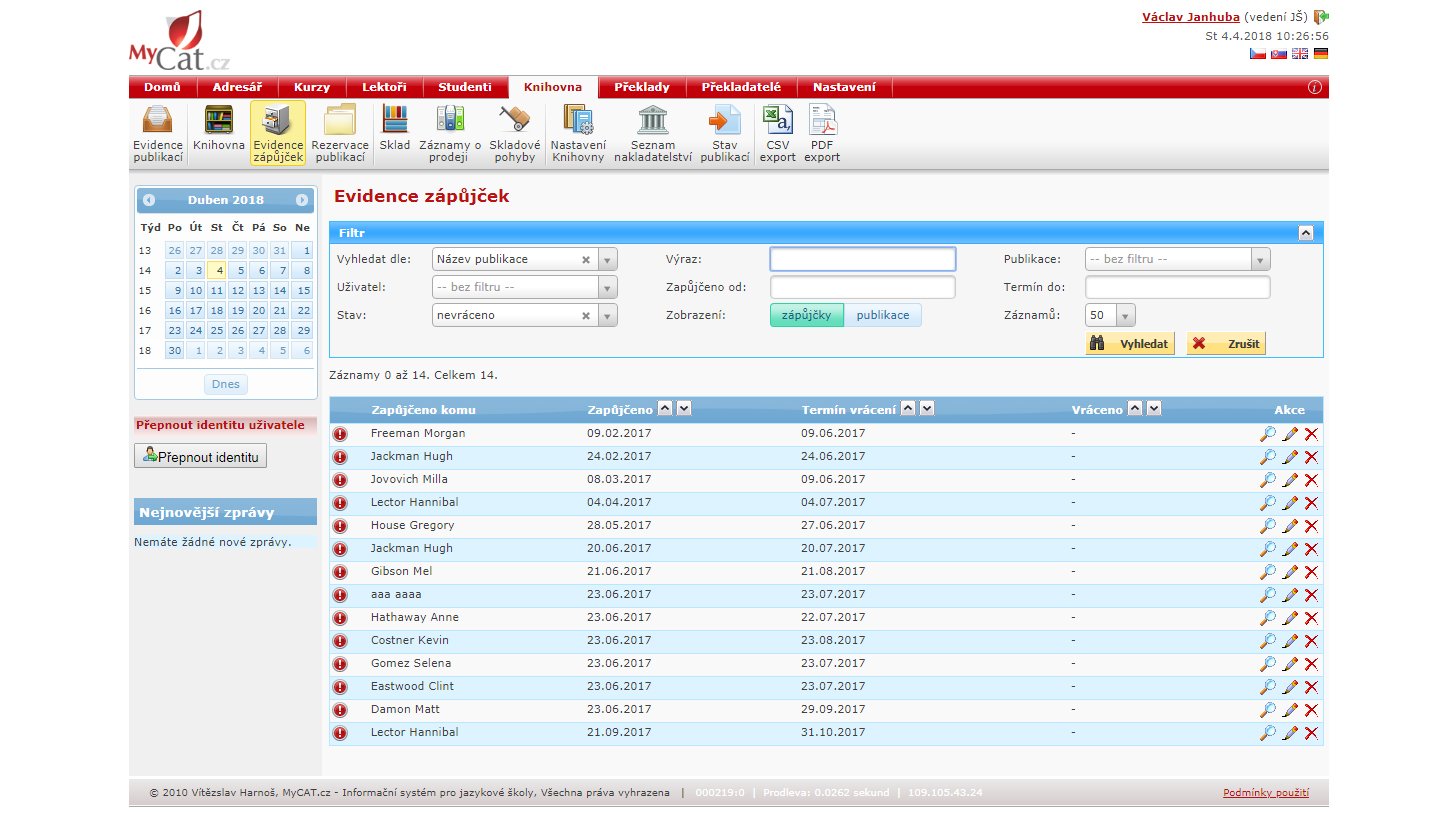Click the Zapůjčeno od date field

[863, 287]
